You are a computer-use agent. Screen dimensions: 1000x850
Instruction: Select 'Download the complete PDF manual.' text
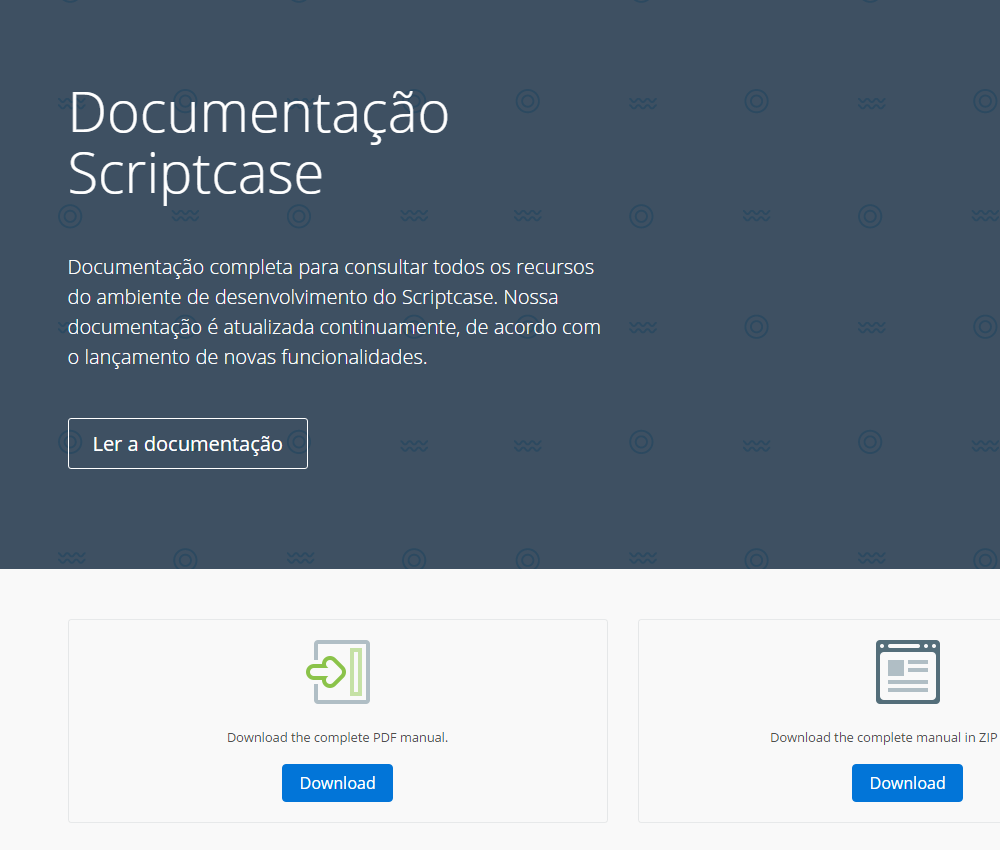[337, 737]
